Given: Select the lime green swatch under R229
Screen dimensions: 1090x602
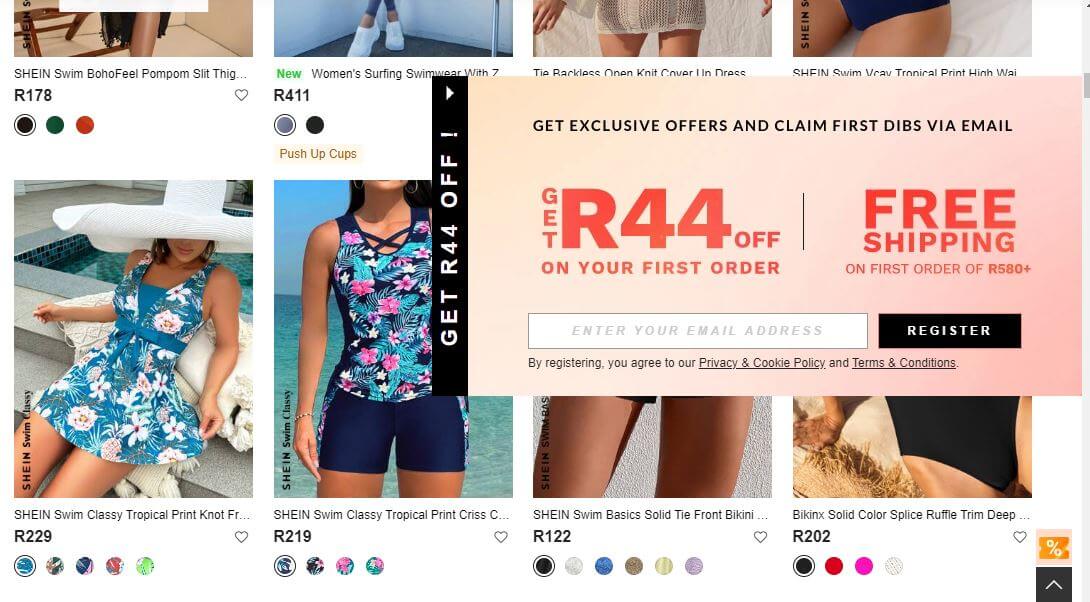Looking at the screenshot, I should (x=145, y=566).
